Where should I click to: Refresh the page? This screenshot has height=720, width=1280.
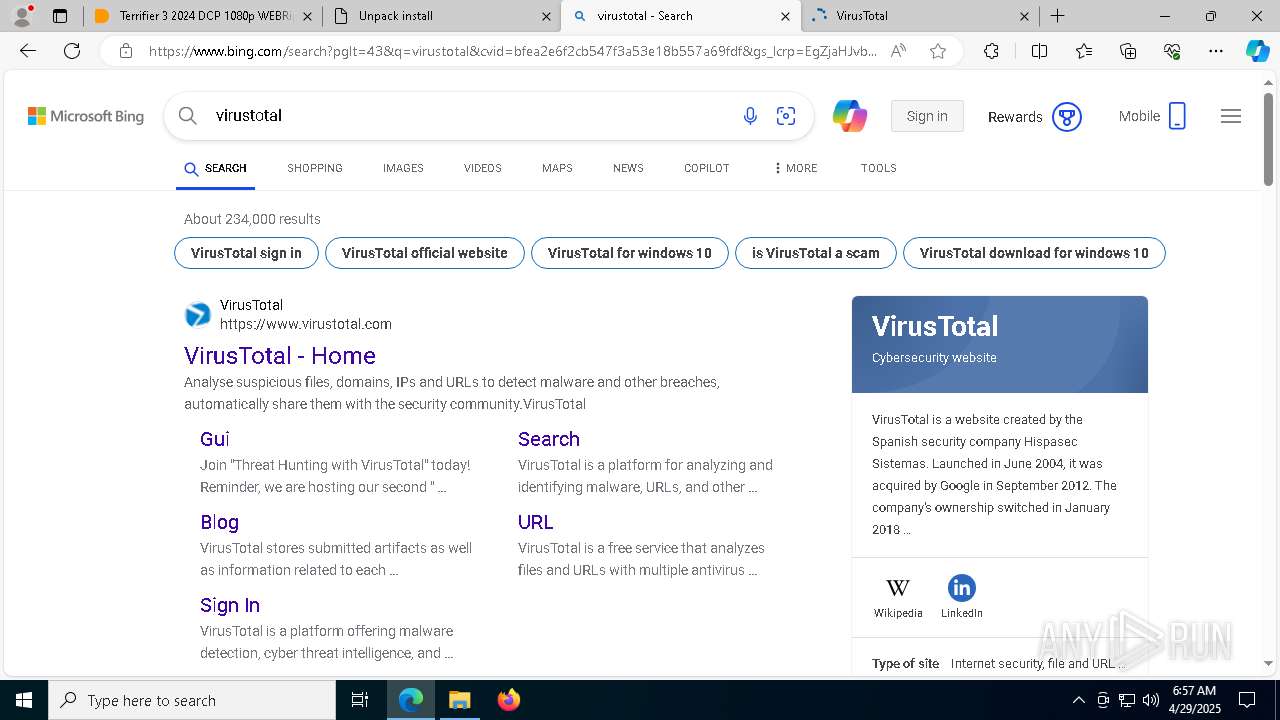(x=72, y=51)
